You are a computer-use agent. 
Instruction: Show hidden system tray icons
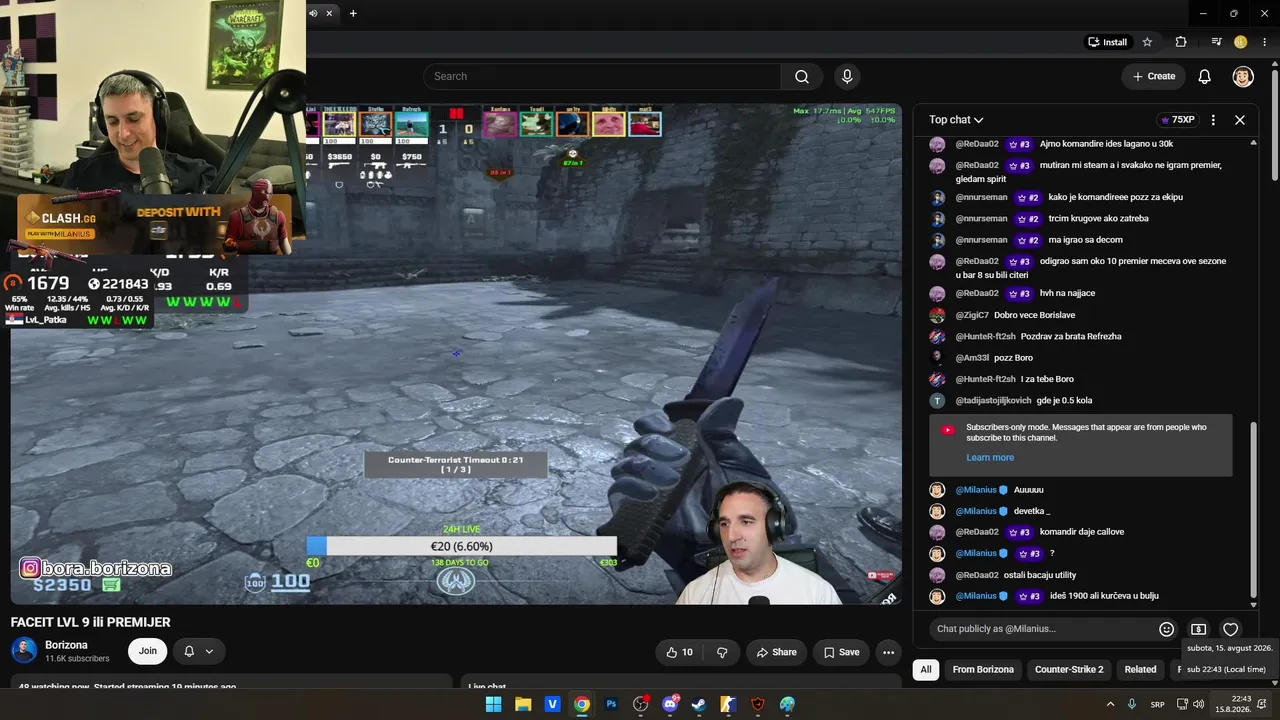point(1110,704)
